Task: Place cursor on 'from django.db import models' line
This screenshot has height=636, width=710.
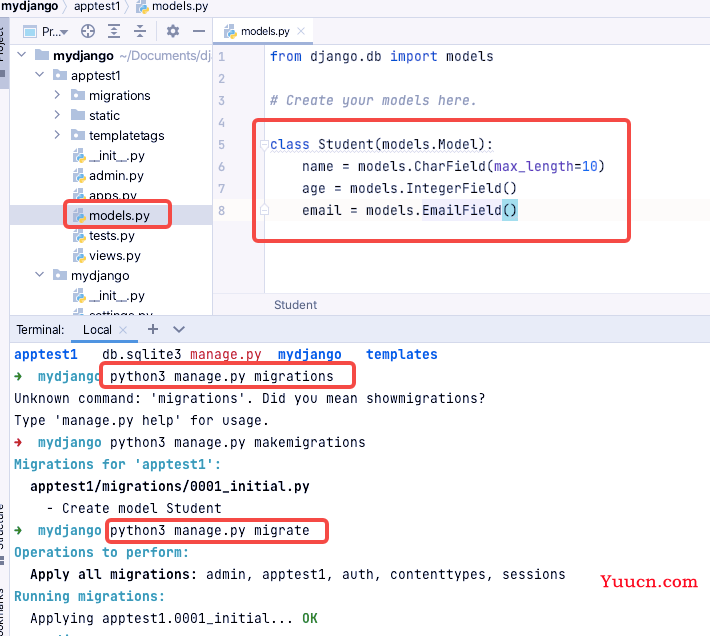Action: (x=381, y=57)
